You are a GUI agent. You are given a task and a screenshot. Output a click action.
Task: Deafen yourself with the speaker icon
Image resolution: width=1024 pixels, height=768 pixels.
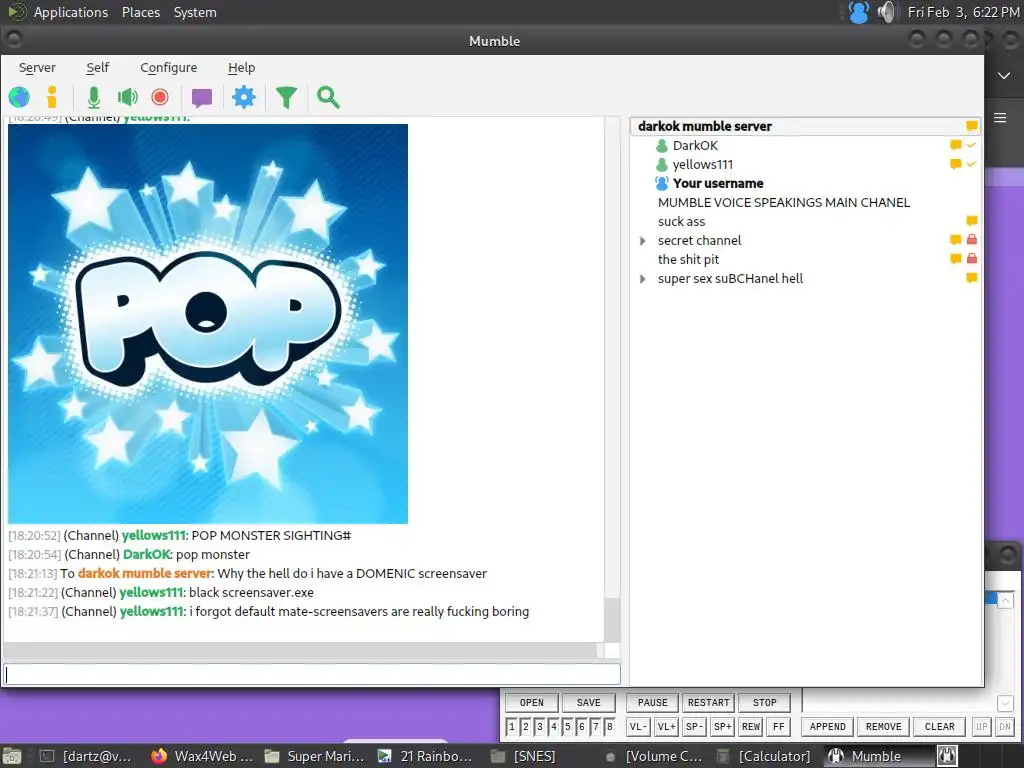127,97
